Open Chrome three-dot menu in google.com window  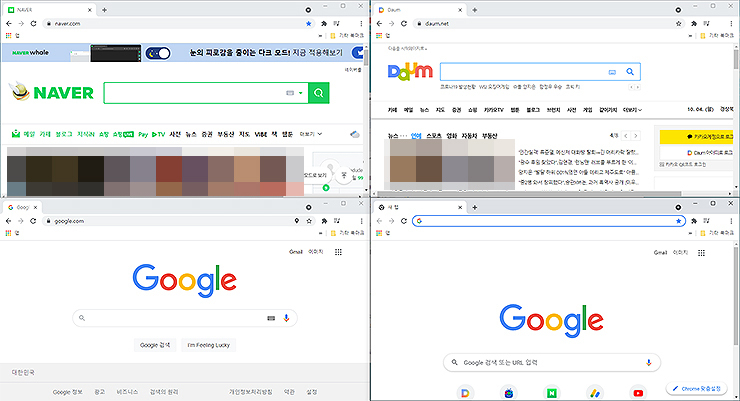click(x=361, y=221)
